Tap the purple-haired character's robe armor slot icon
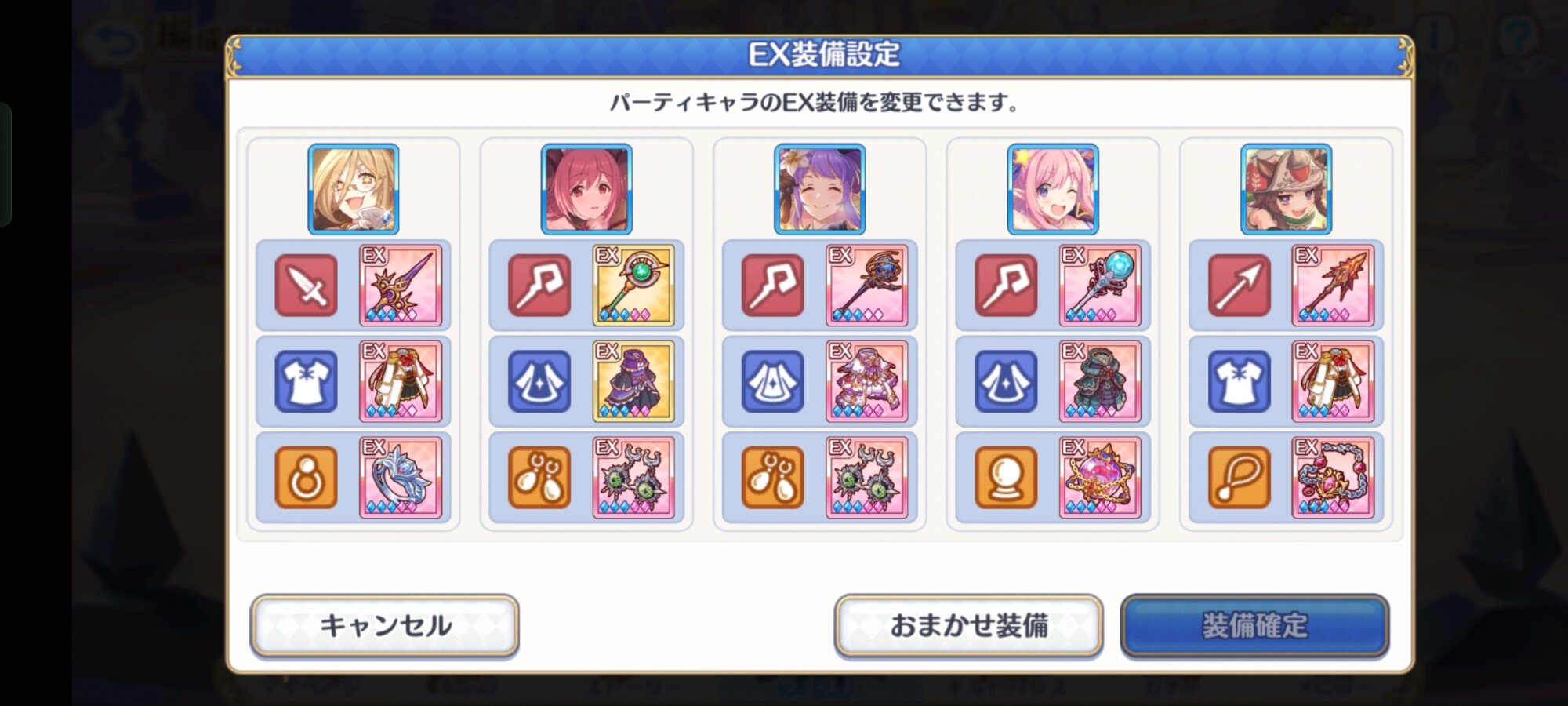 (x=772, y=382)
